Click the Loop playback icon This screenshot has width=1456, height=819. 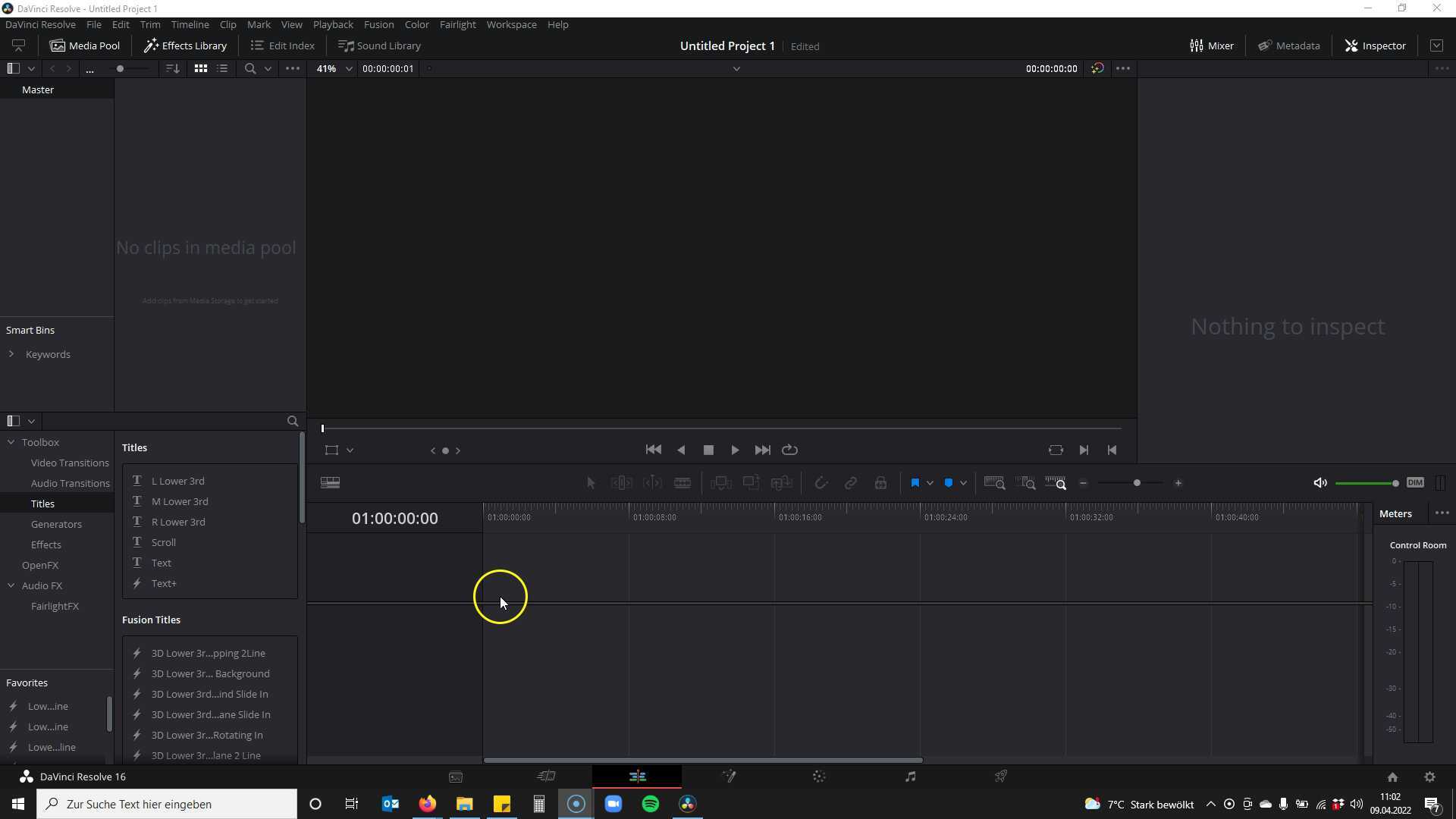click(x=789, y=450)
